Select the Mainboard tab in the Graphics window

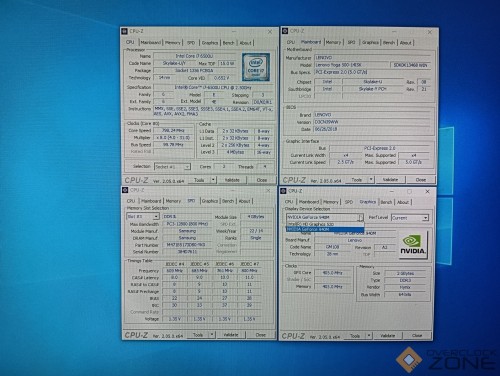pos(309,202)
